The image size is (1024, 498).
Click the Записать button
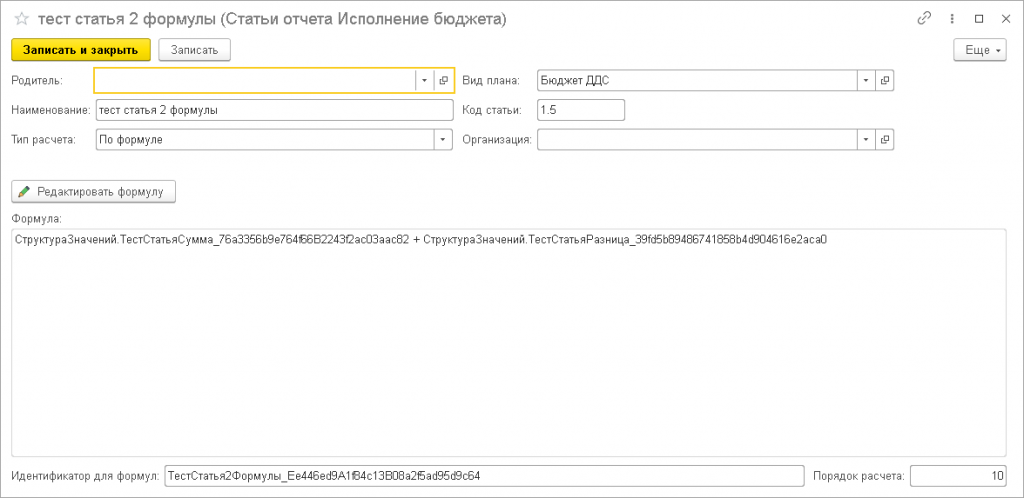coord(194,49)
